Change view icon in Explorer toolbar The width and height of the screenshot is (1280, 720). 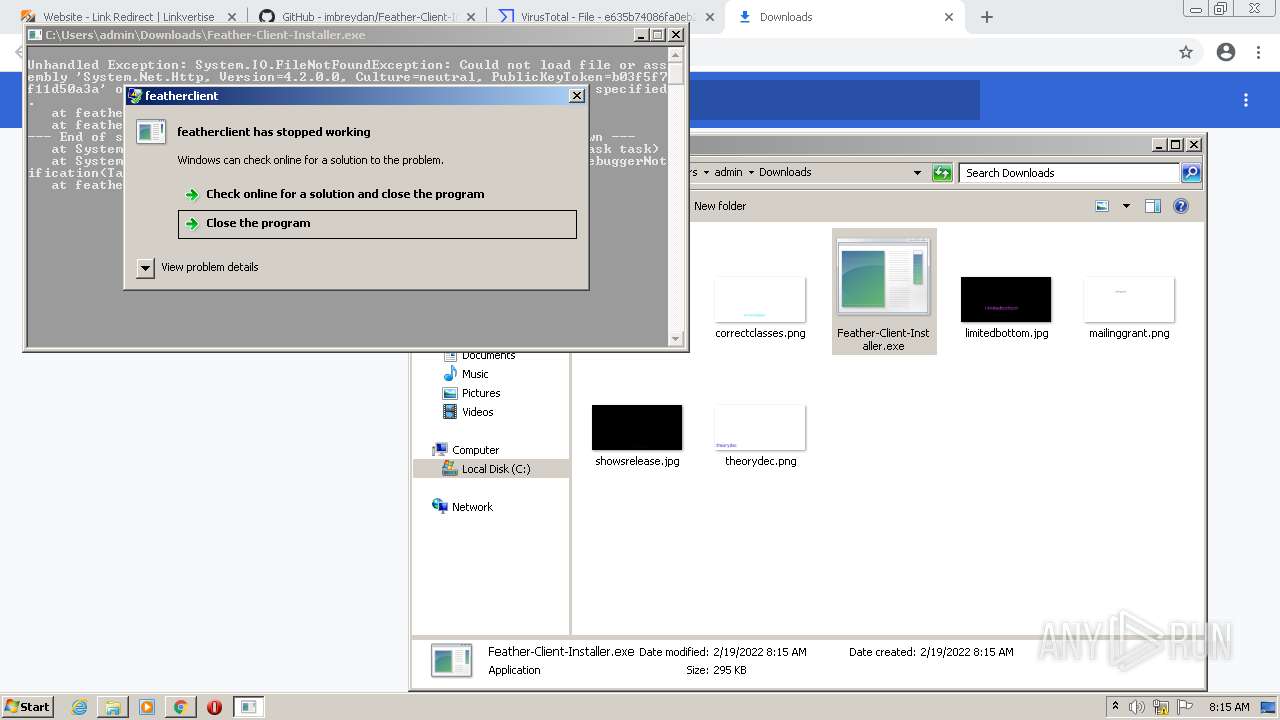pos(1102,206)
